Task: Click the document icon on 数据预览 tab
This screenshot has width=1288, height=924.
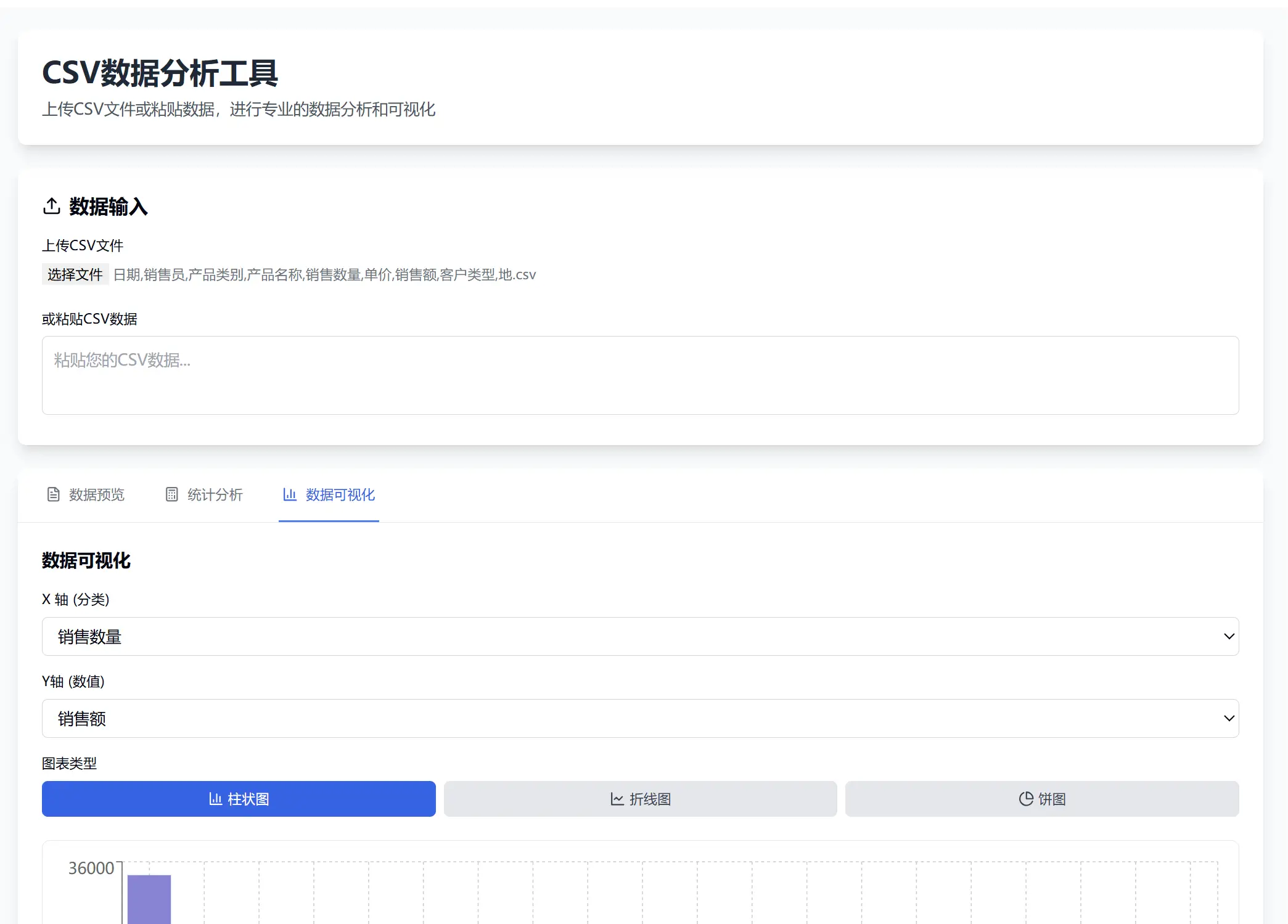Action: pos(54,494)
